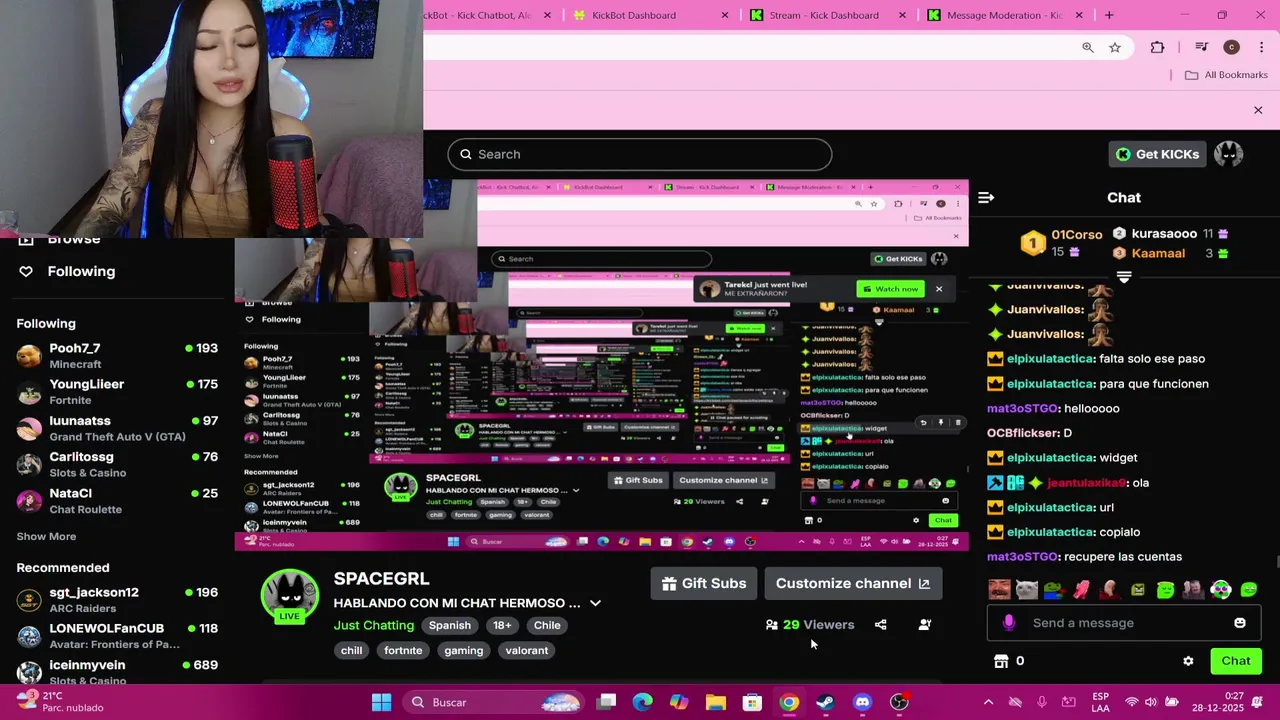Open luunaatss channel in Following

[x=117, y=428]
